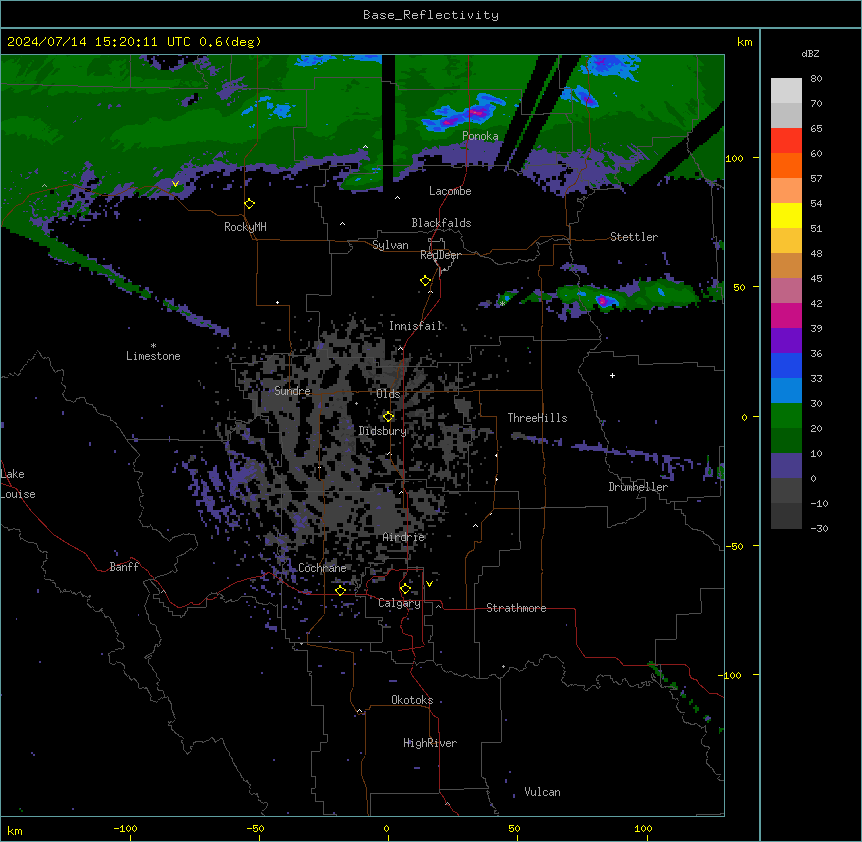Click the Didsbury label

(383, 431)
